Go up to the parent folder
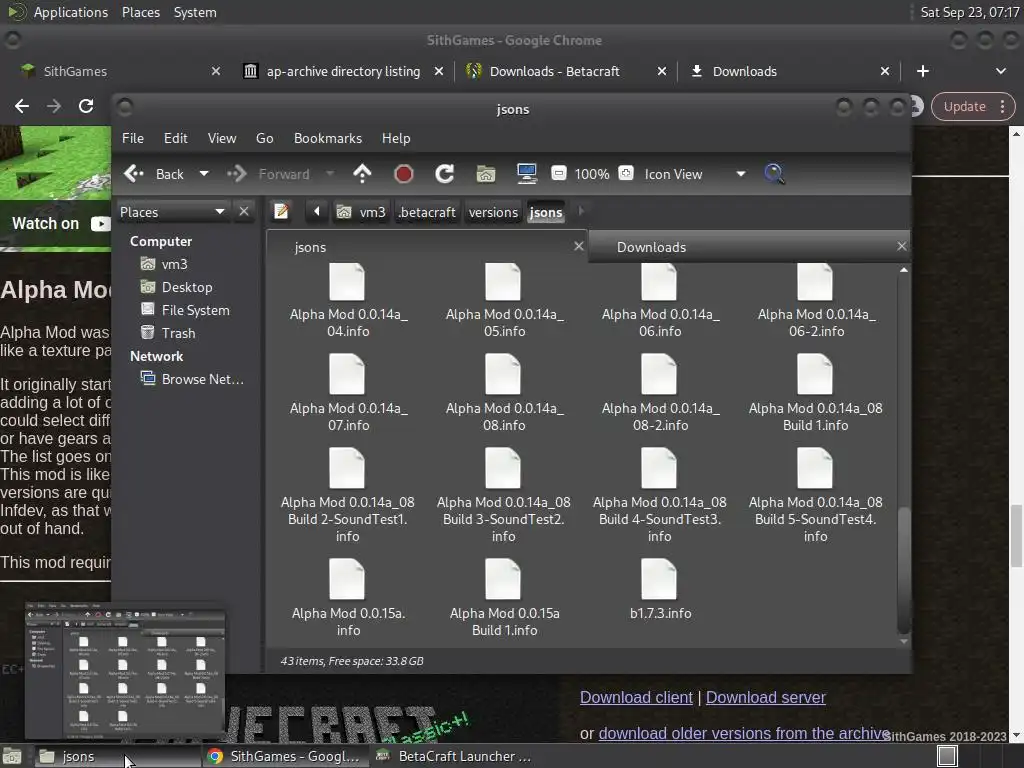 (x=362, y=174)
